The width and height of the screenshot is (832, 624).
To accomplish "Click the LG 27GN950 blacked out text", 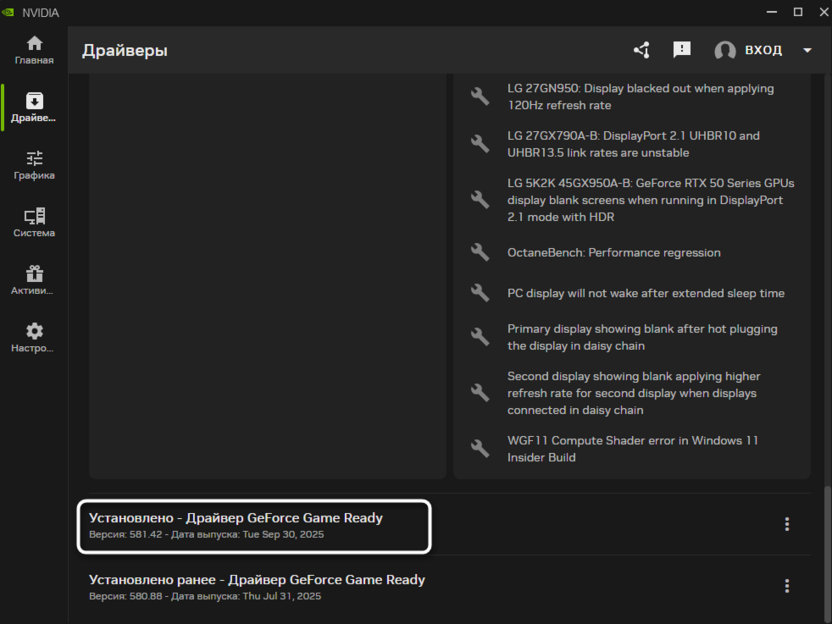I will coord(640,97).
